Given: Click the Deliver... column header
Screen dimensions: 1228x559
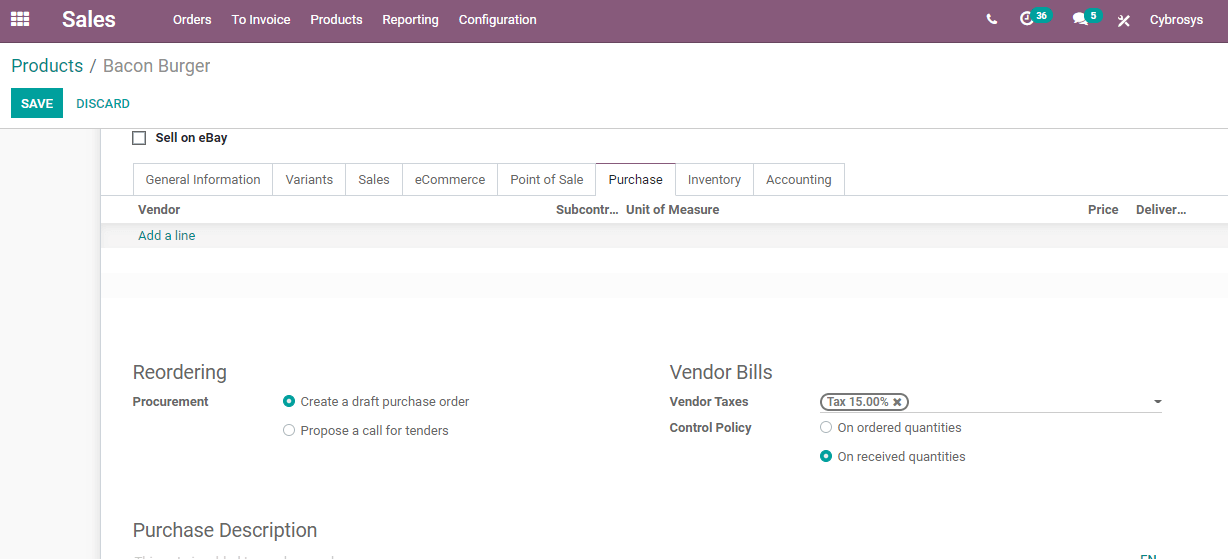Looking at the screenshot, I should coord(1161,210).
